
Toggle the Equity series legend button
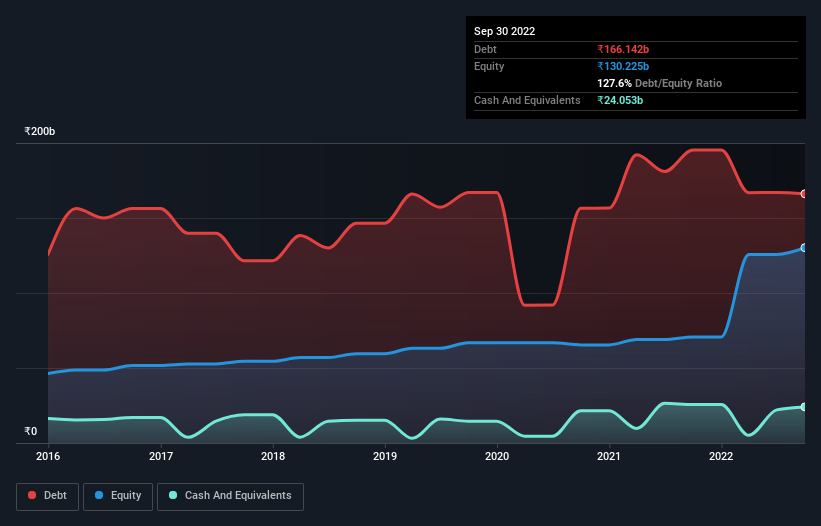[118, 496]
